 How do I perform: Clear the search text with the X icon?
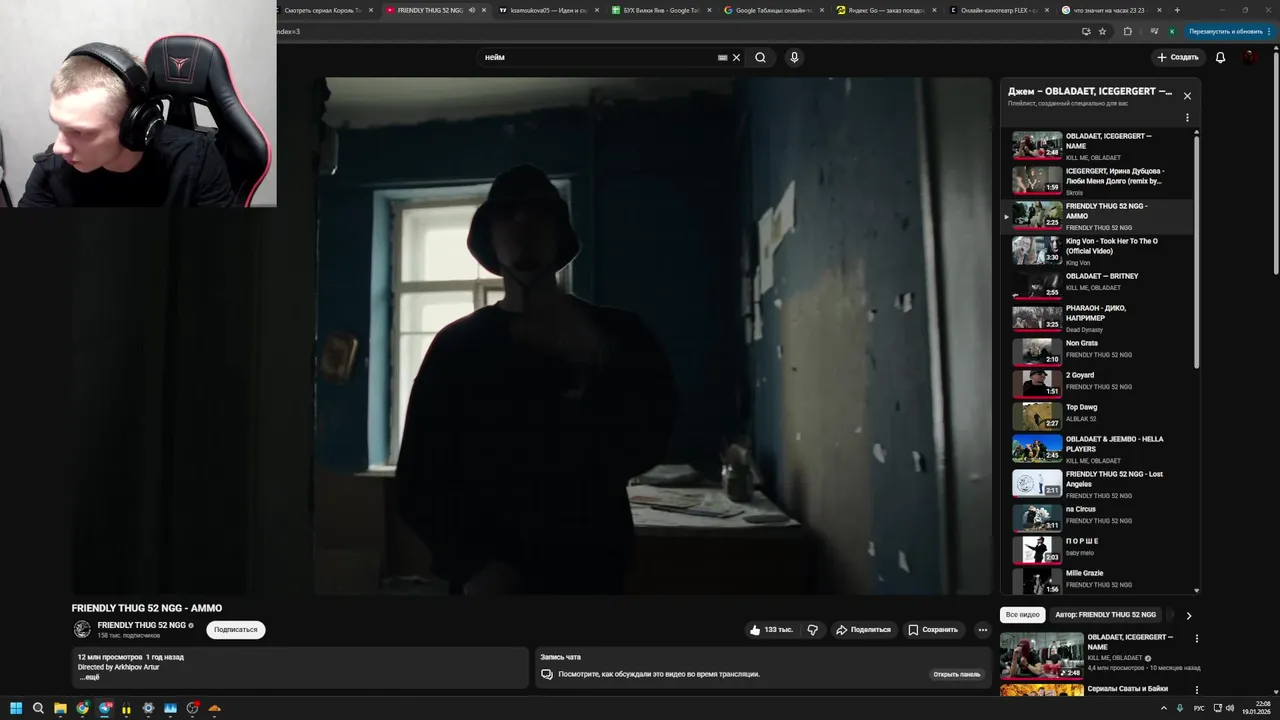click(x=737, y=57)
